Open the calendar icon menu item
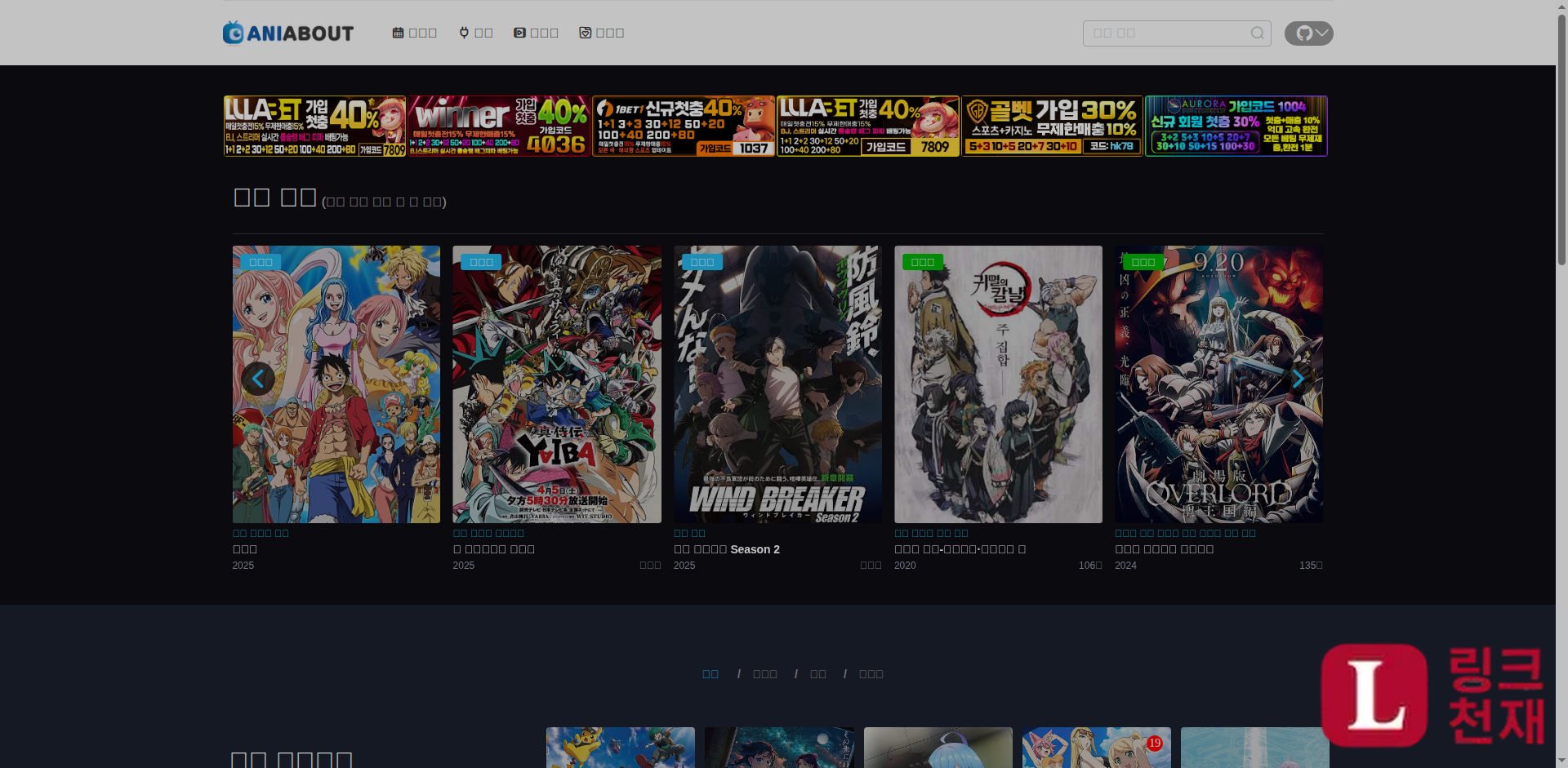1568x768 pixels. (x=415, y=33)
